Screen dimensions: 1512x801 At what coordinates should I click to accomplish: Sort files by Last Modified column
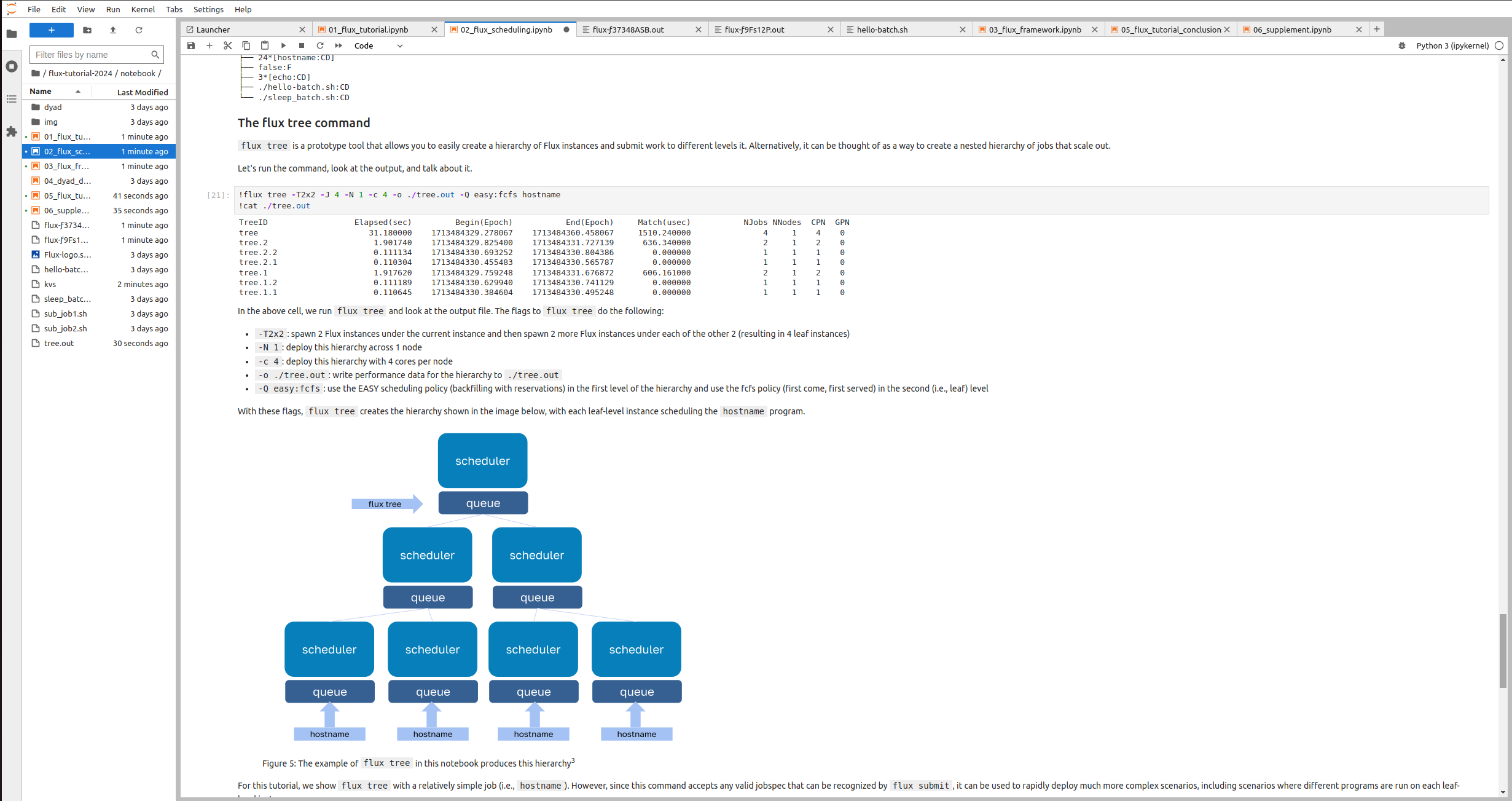coord(142,92)
